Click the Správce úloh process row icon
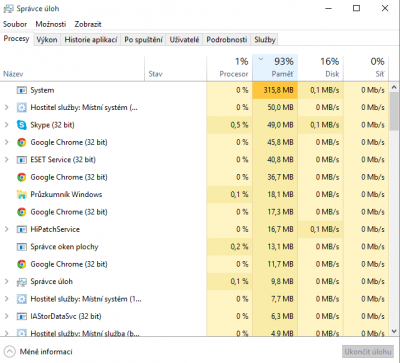400x363 pixels. [x=22, y=282]
